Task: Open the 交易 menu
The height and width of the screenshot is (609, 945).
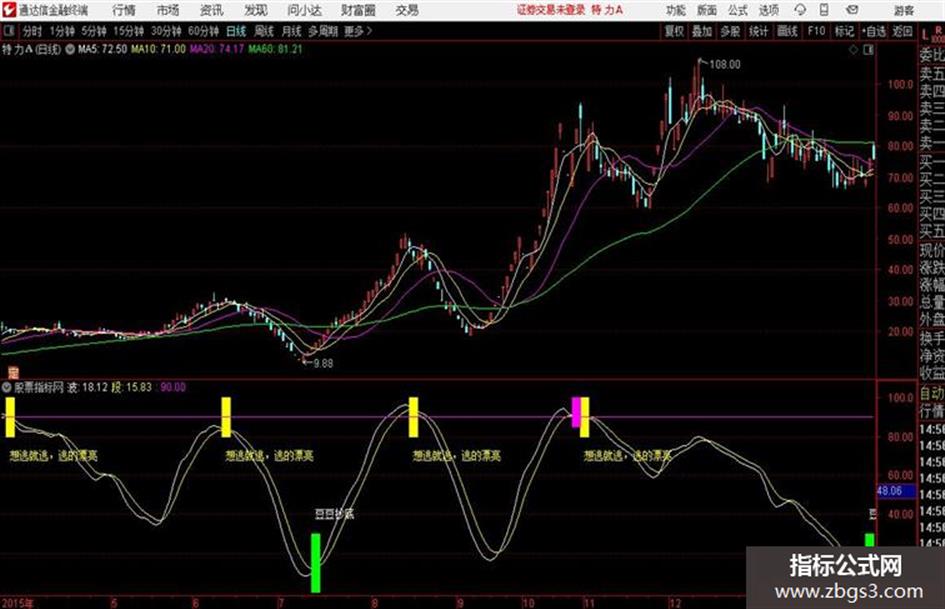Action: [407, 10]
